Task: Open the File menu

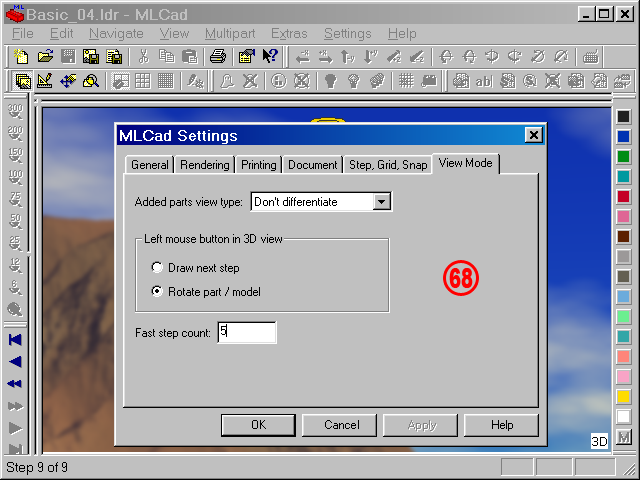Action: [x=23, y=33]
